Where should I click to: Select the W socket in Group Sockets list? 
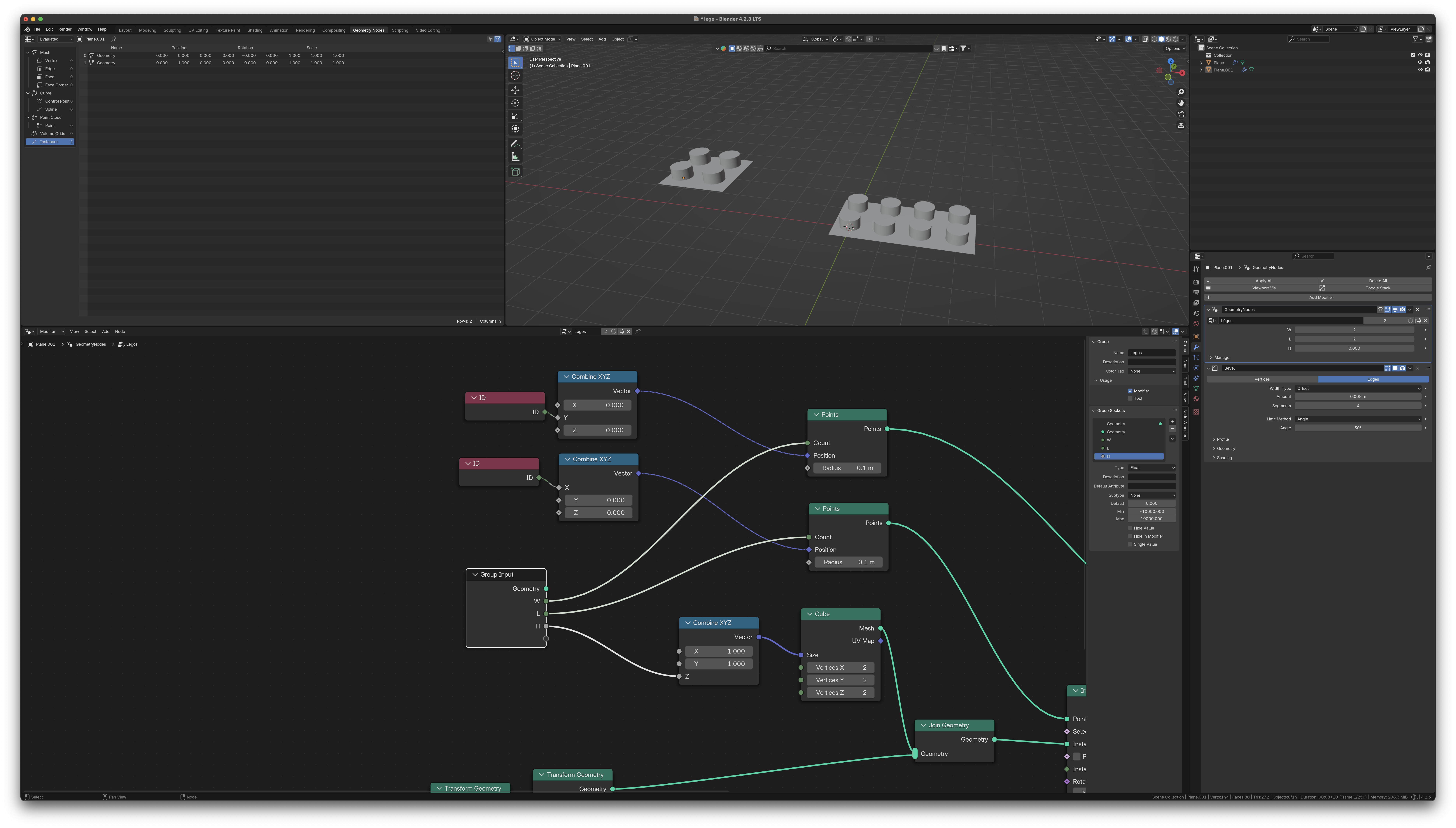[1129, 440]
